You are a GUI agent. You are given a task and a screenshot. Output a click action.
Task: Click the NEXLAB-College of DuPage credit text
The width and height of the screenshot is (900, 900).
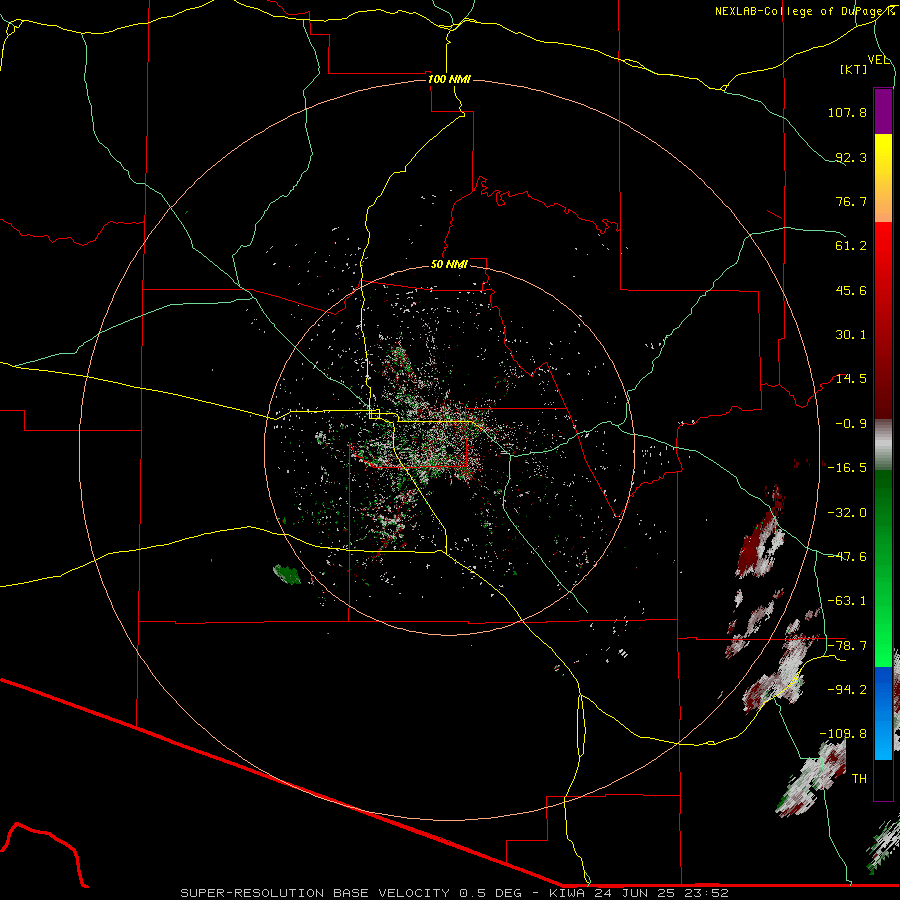click(804, 11)
